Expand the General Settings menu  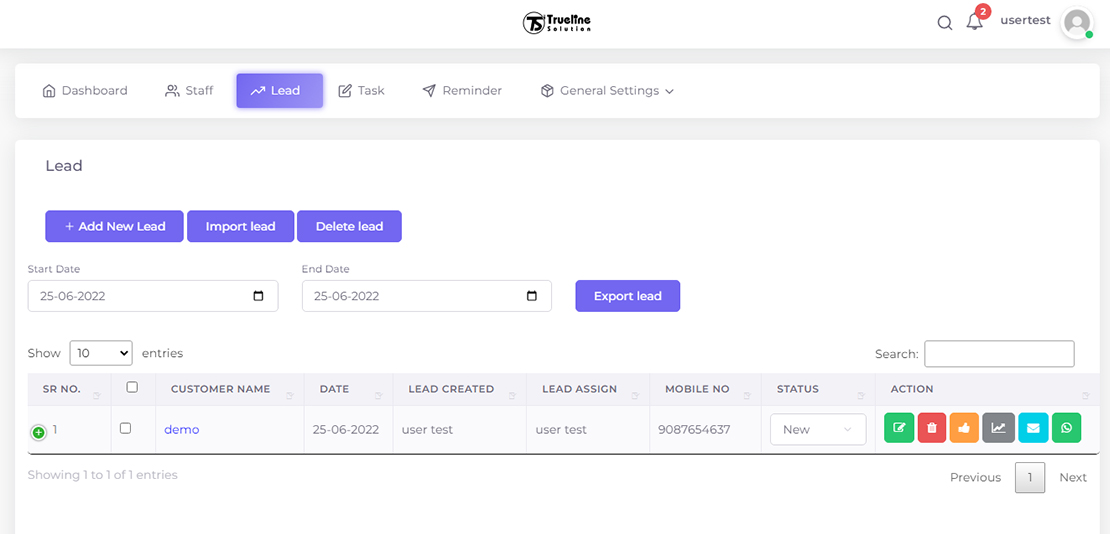[607, 91]
